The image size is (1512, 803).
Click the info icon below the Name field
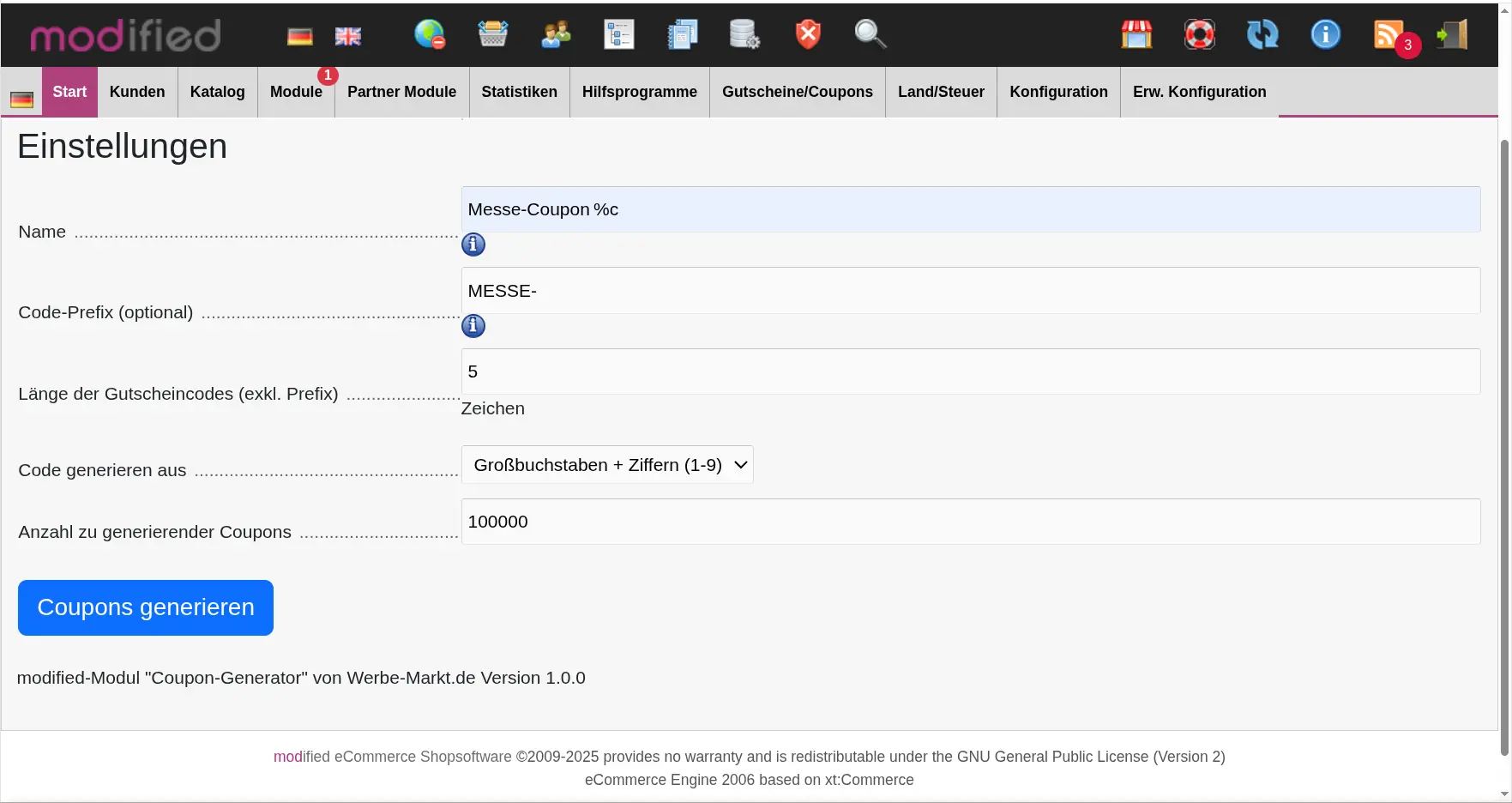click(x=473, y=245)
